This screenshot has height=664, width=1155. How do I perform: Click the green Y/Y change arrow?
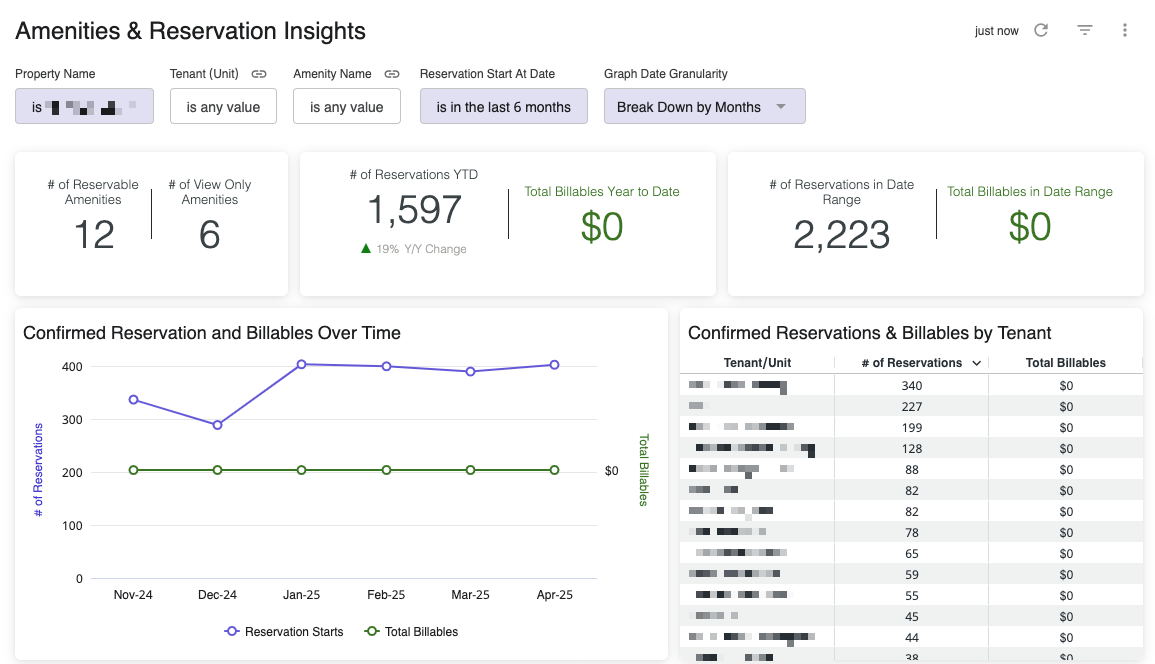click(366, 249)
